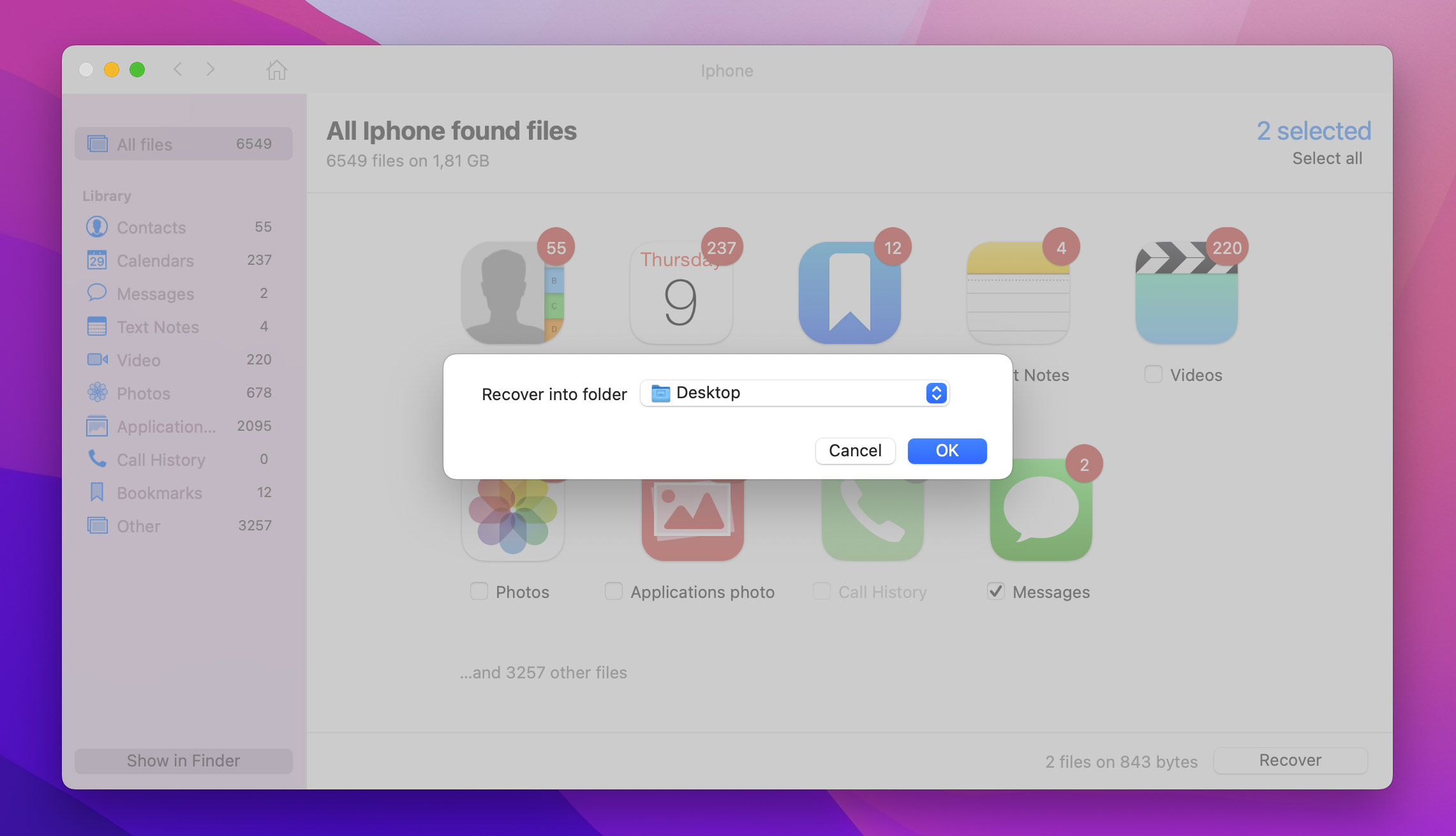1456x836 pixels.
Task: Select Calendars count 237 in sidebar
Action: click(259, 260)
